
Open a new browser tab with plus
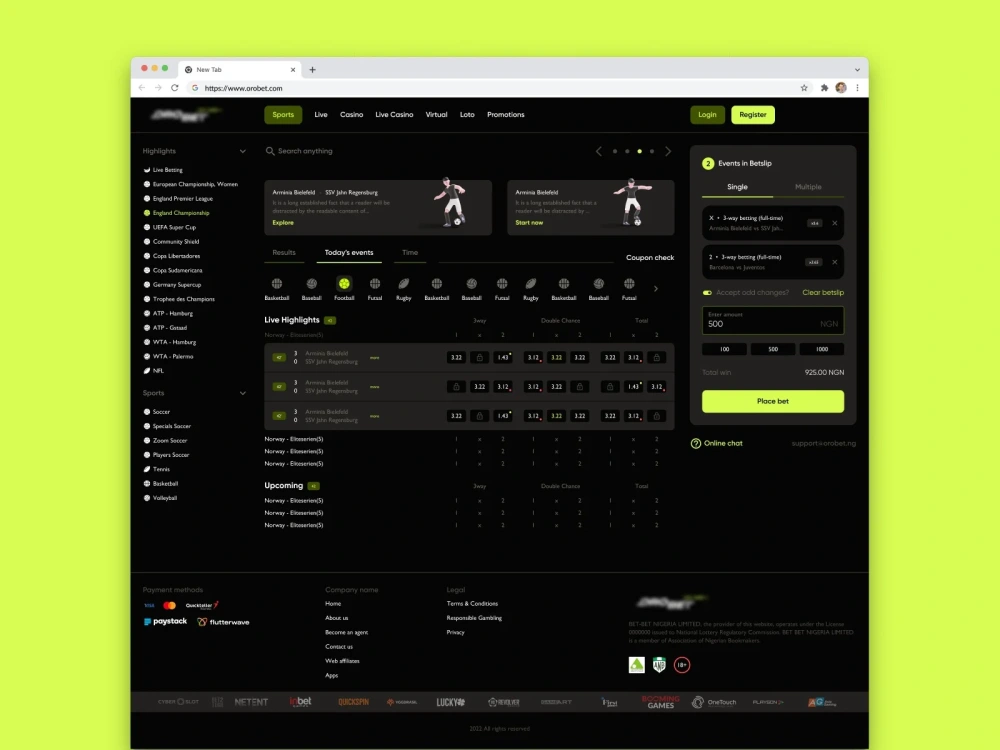[312, 70]
